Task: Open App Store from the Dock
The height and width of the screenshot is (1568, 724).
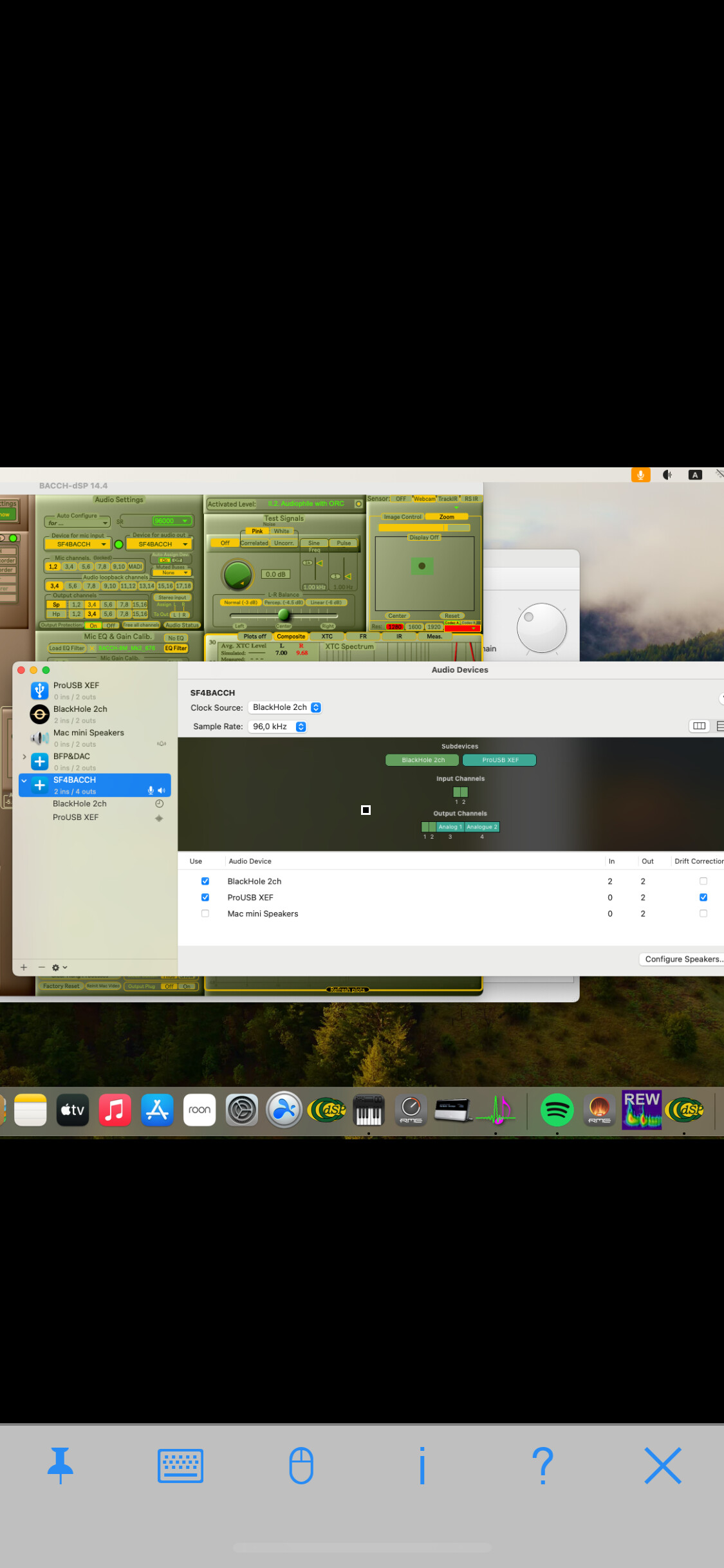Action: tap(158, 1110)
